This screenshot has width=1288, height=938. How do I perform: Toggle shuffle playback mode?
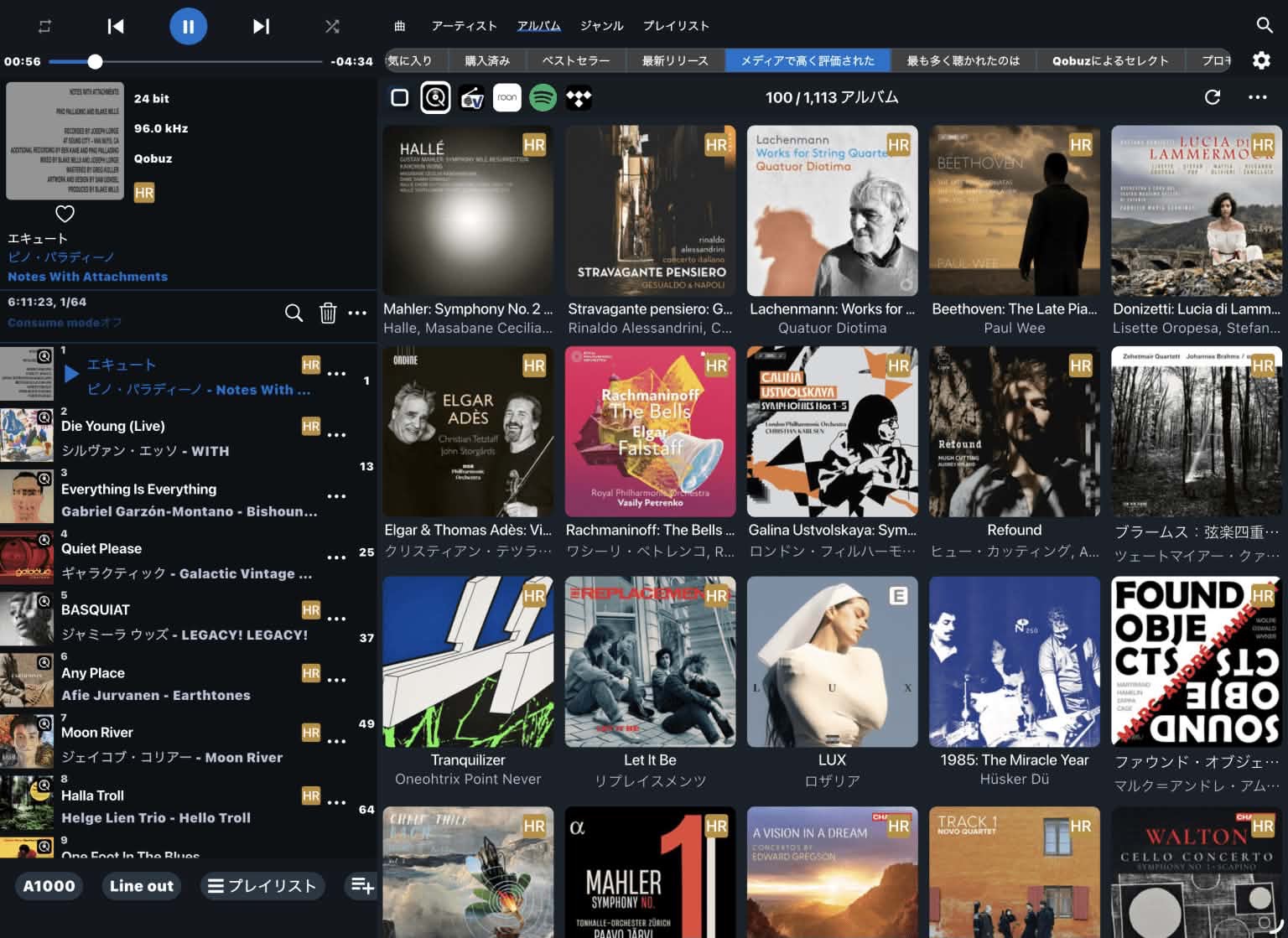[x=332, y=26]
